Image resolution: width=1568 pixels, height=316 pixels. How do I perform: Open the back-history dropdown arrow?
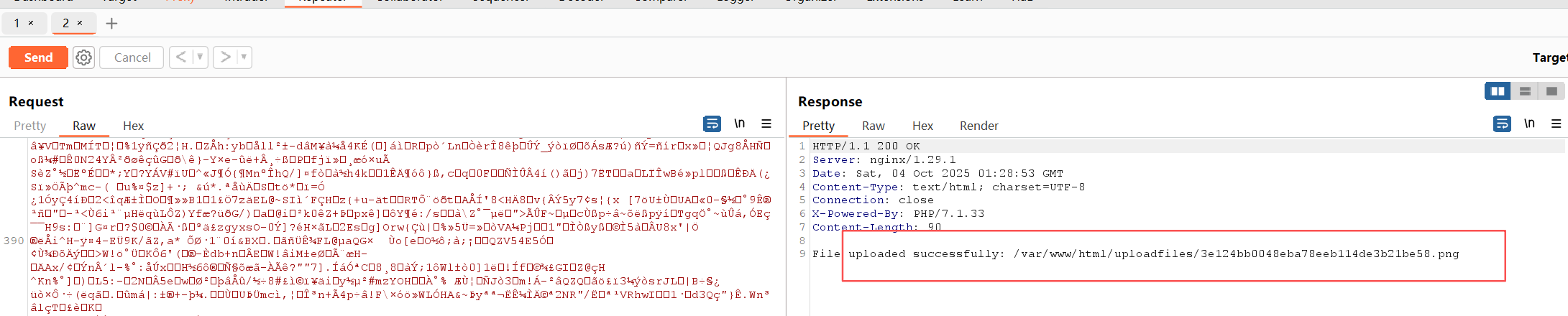(x=201, y=57)
